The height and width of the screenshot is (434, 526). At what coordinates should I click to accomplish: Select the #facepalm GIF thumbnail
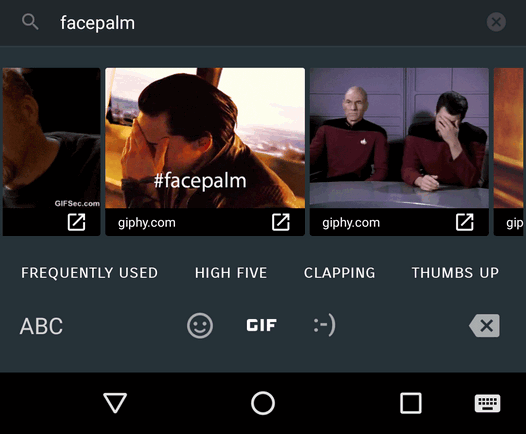pyautogui.click(x=205, y=138)
